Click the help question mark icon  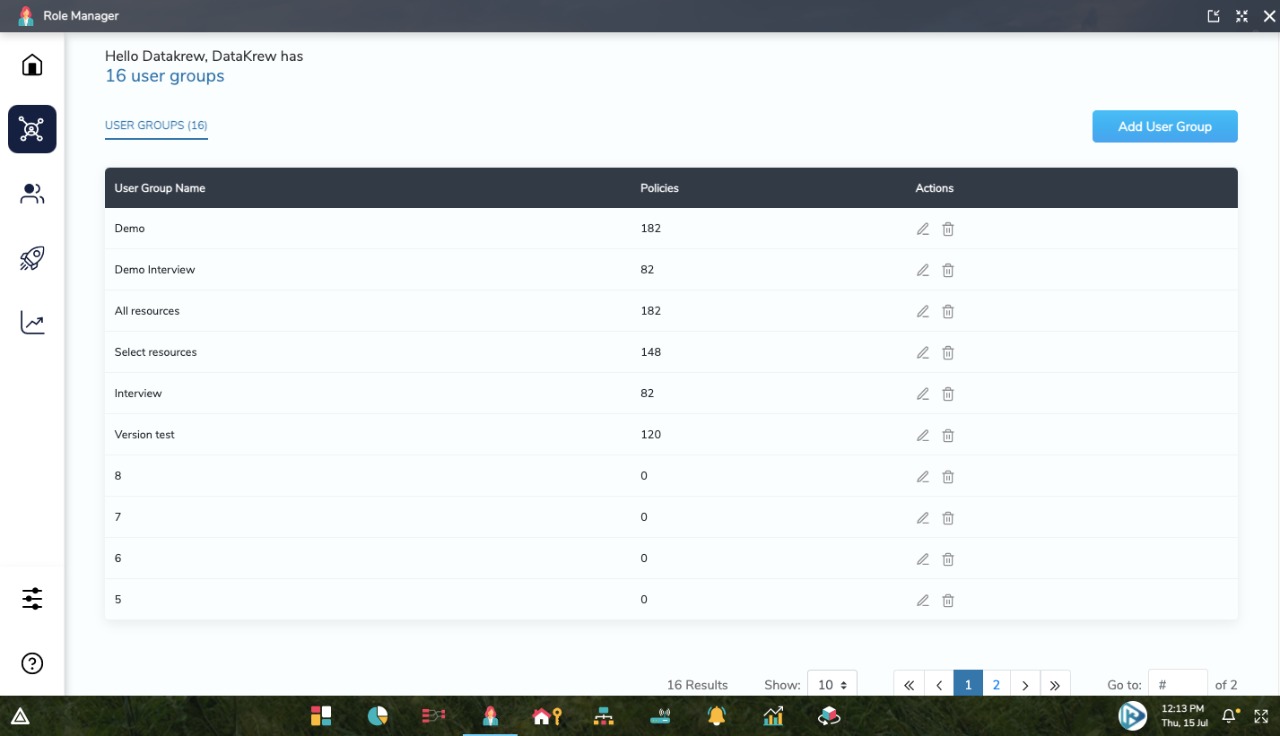click(32, 663)
